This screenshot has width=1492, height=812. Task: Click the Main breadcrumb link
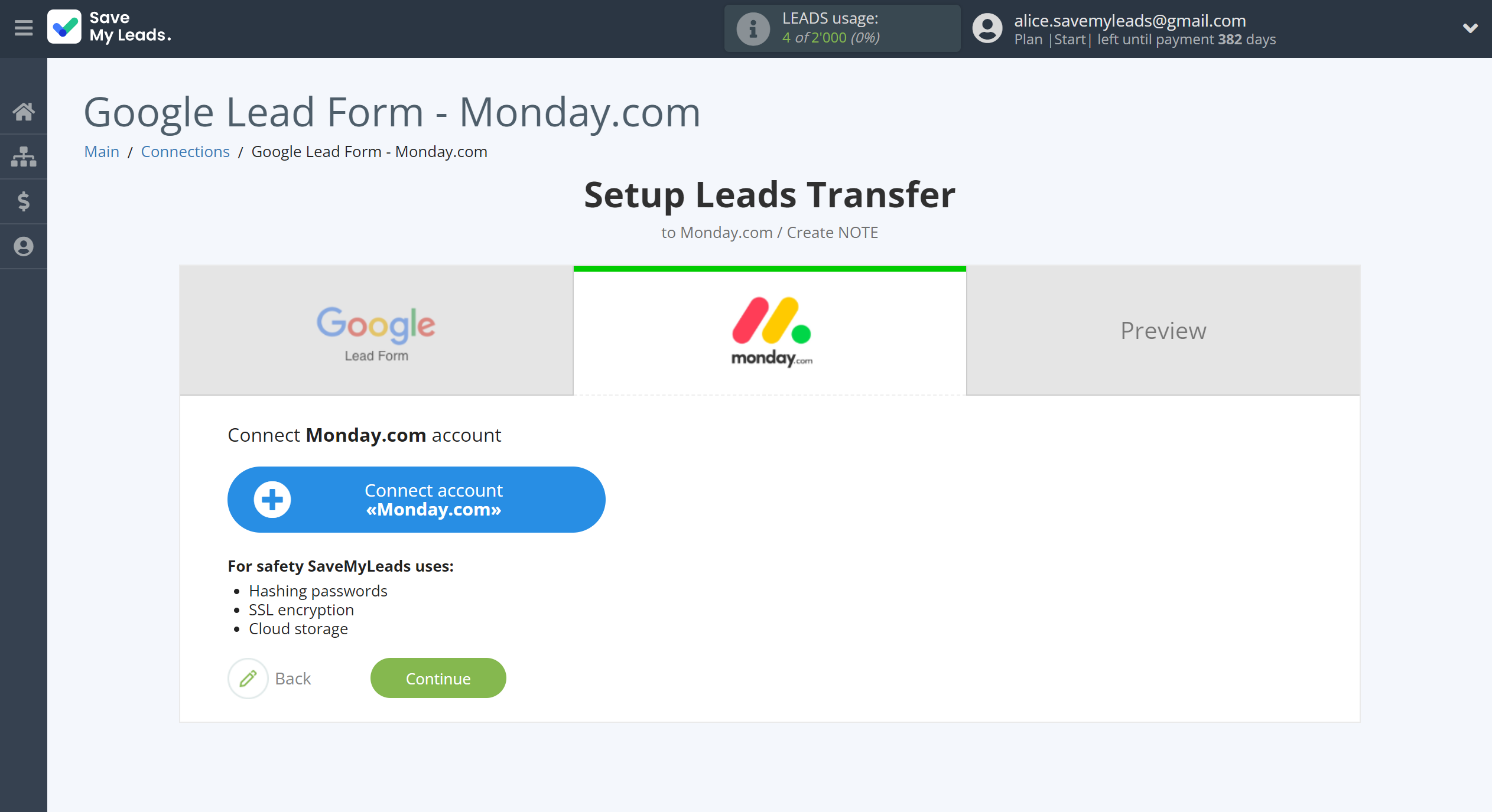(x=100, y=151)
